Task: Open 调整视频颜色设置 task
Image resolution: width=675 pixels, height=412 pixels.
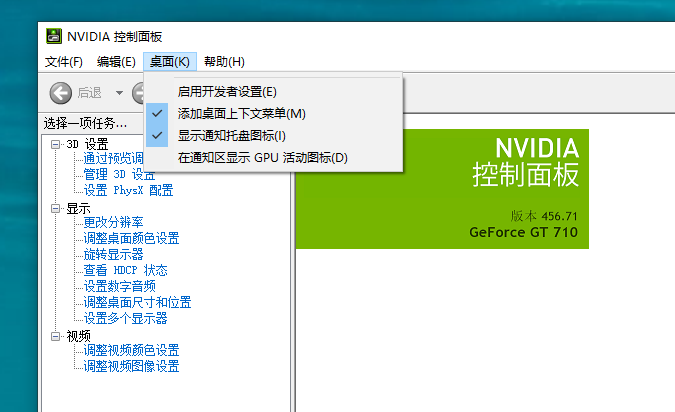Action: click(x=131, y=350)
